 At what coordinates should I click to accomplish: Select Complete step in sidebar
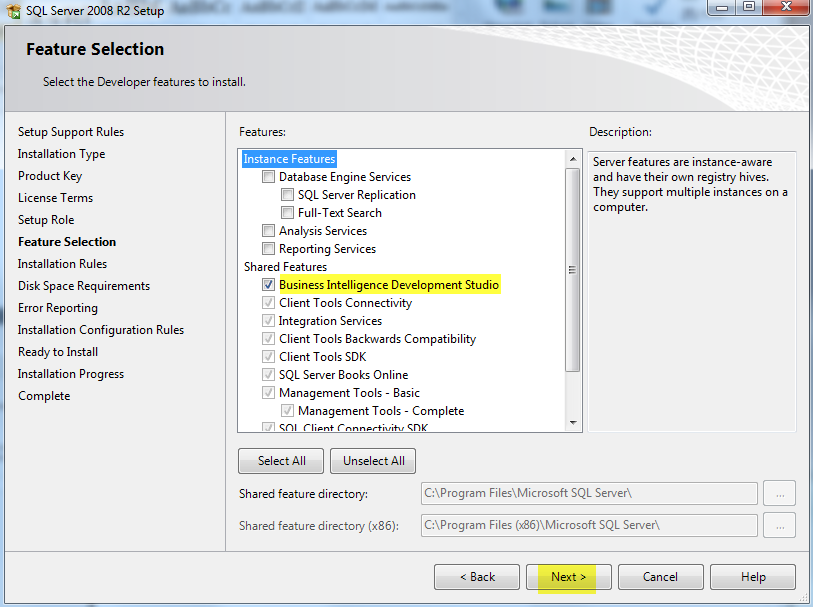[44, 396]
